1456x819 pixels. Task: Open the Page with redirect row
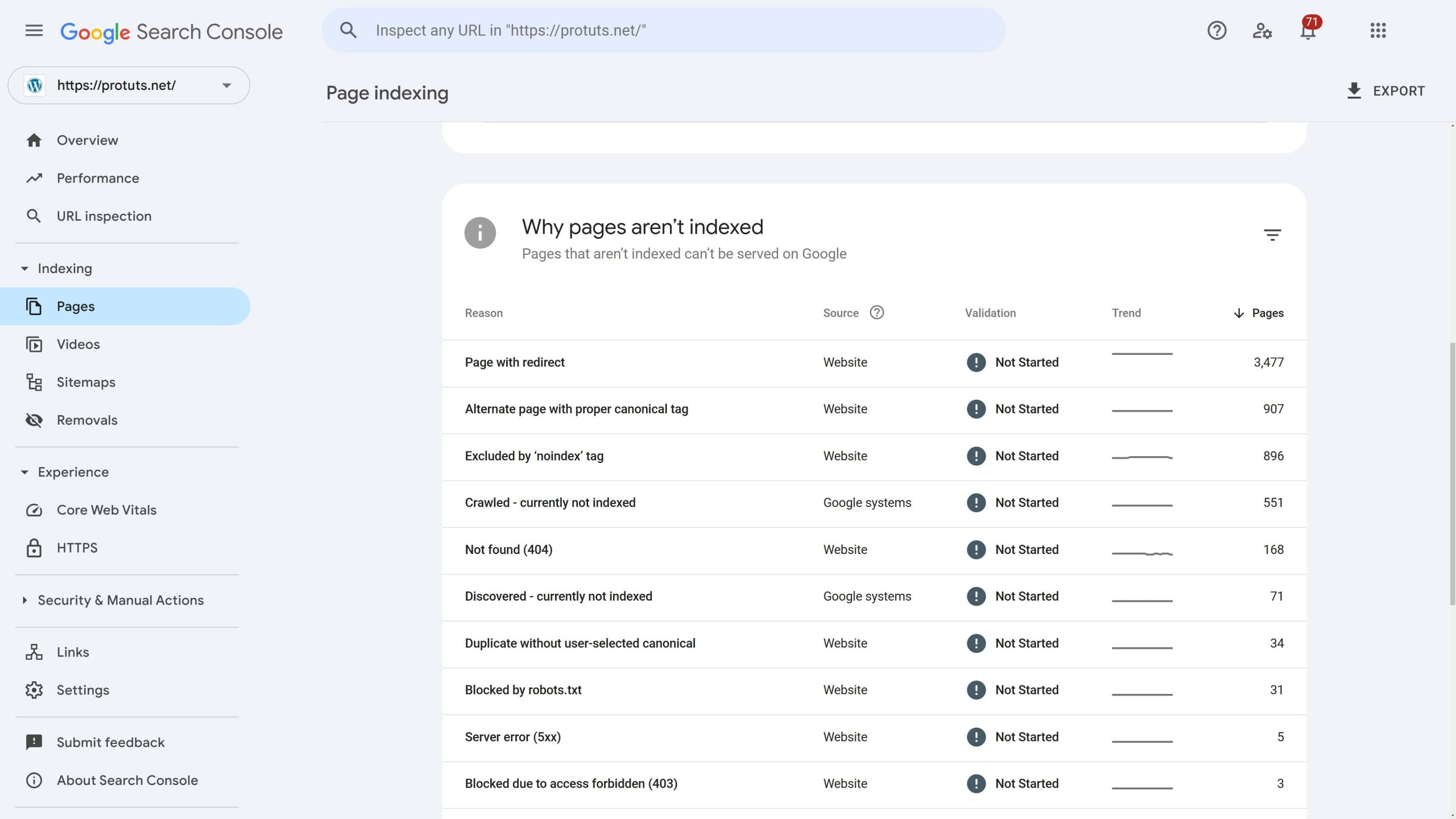(515, 362)
